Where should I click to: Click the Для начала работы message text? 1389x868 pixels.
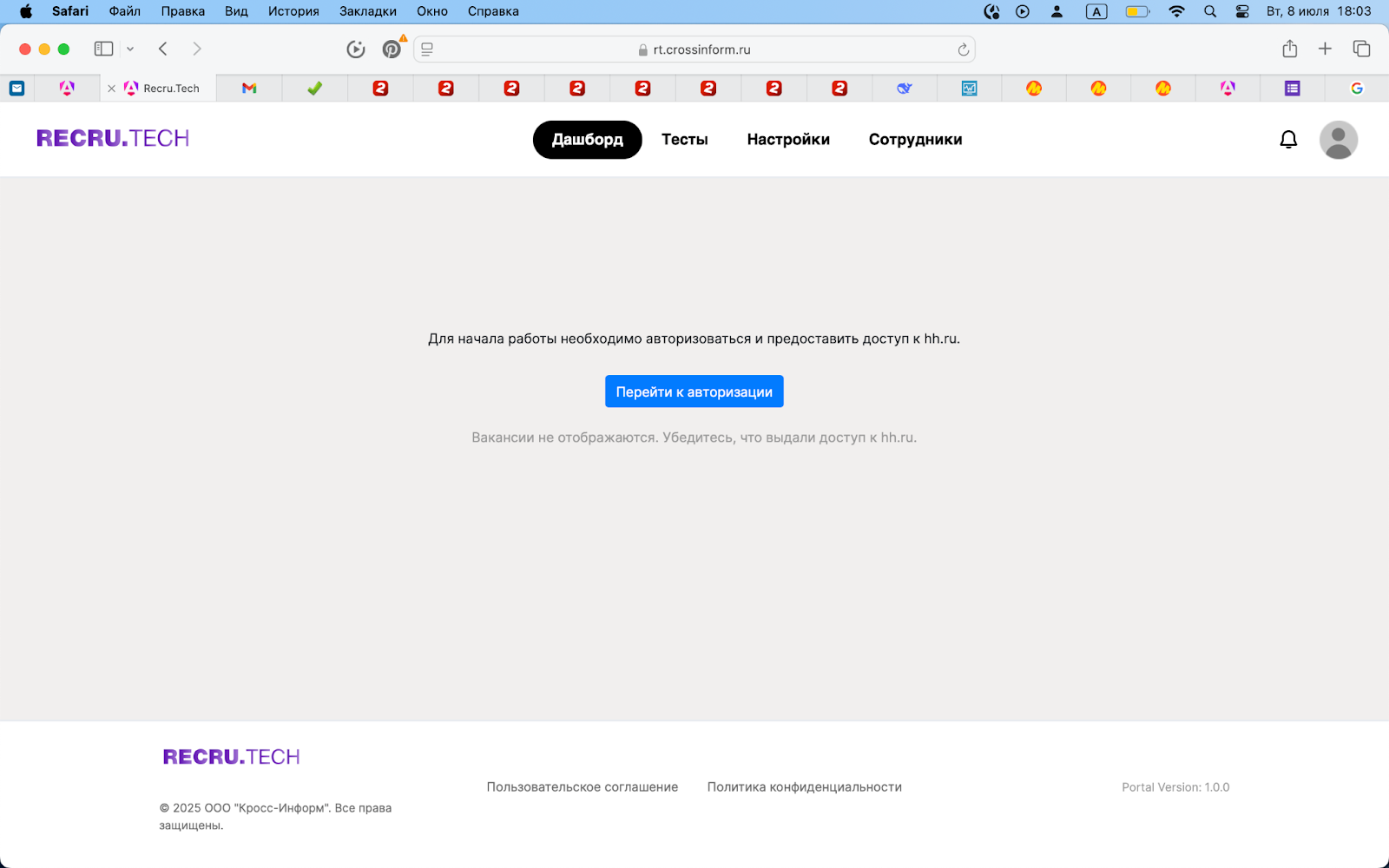point(694,339)
